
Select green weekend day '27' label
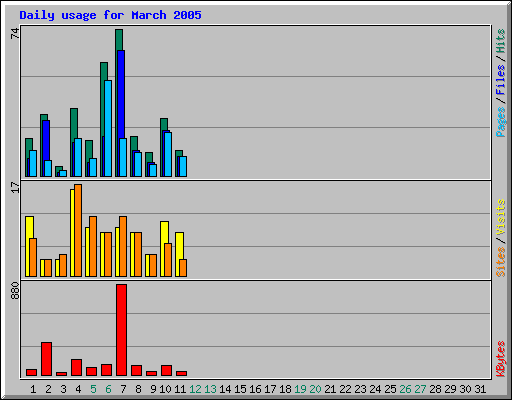420,389
